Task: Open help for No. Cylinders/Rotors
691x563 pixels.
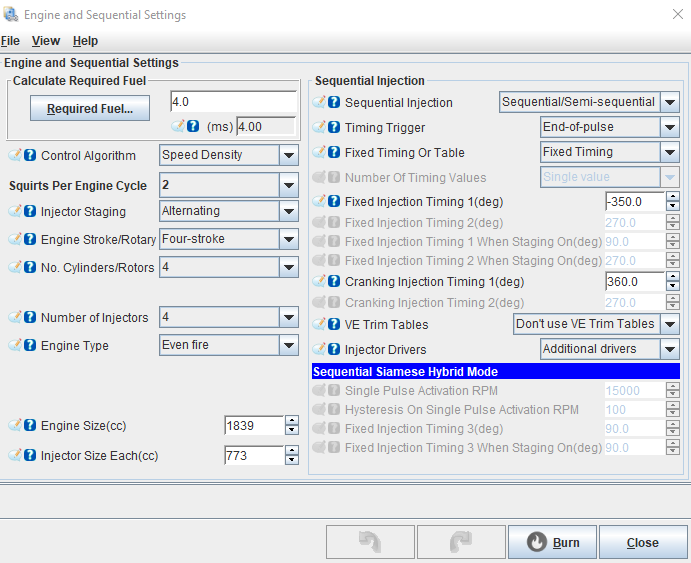Action: point(30,267)
